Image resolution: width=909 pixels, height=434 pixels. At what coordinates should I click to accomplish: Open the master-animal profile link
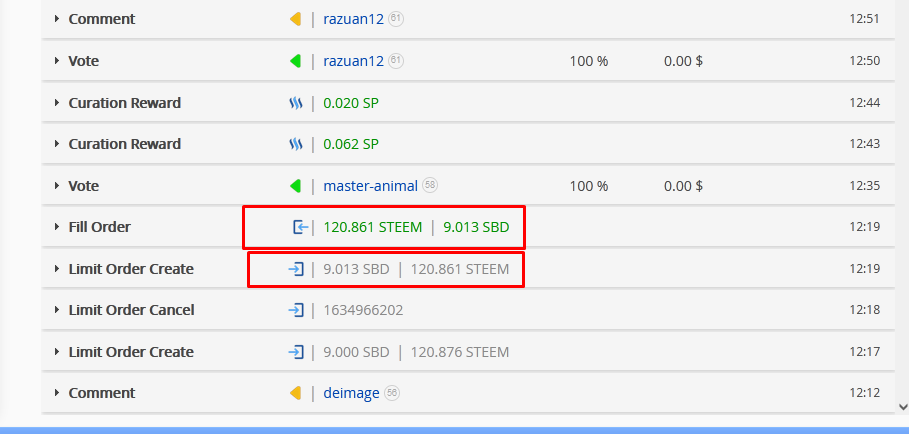pos(370,186)
